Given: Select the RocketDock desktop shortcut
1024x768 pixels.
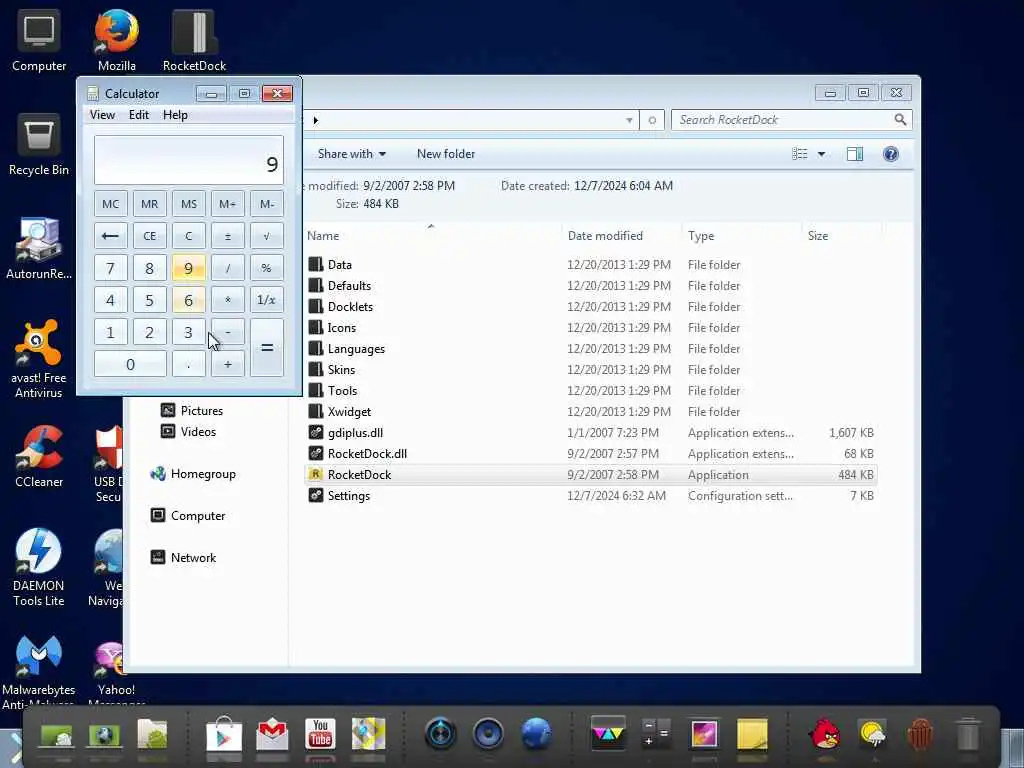Looking at the screenshot, I should tap(195, 39).
